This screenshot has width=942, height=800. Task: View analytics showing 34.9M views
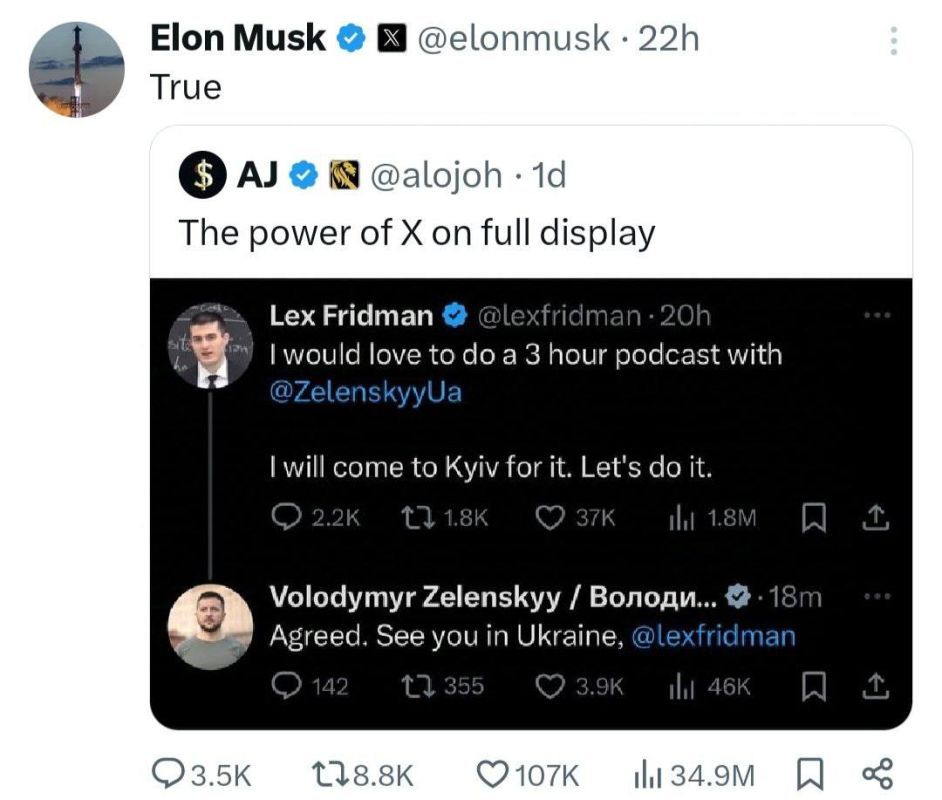coord(647,773)
